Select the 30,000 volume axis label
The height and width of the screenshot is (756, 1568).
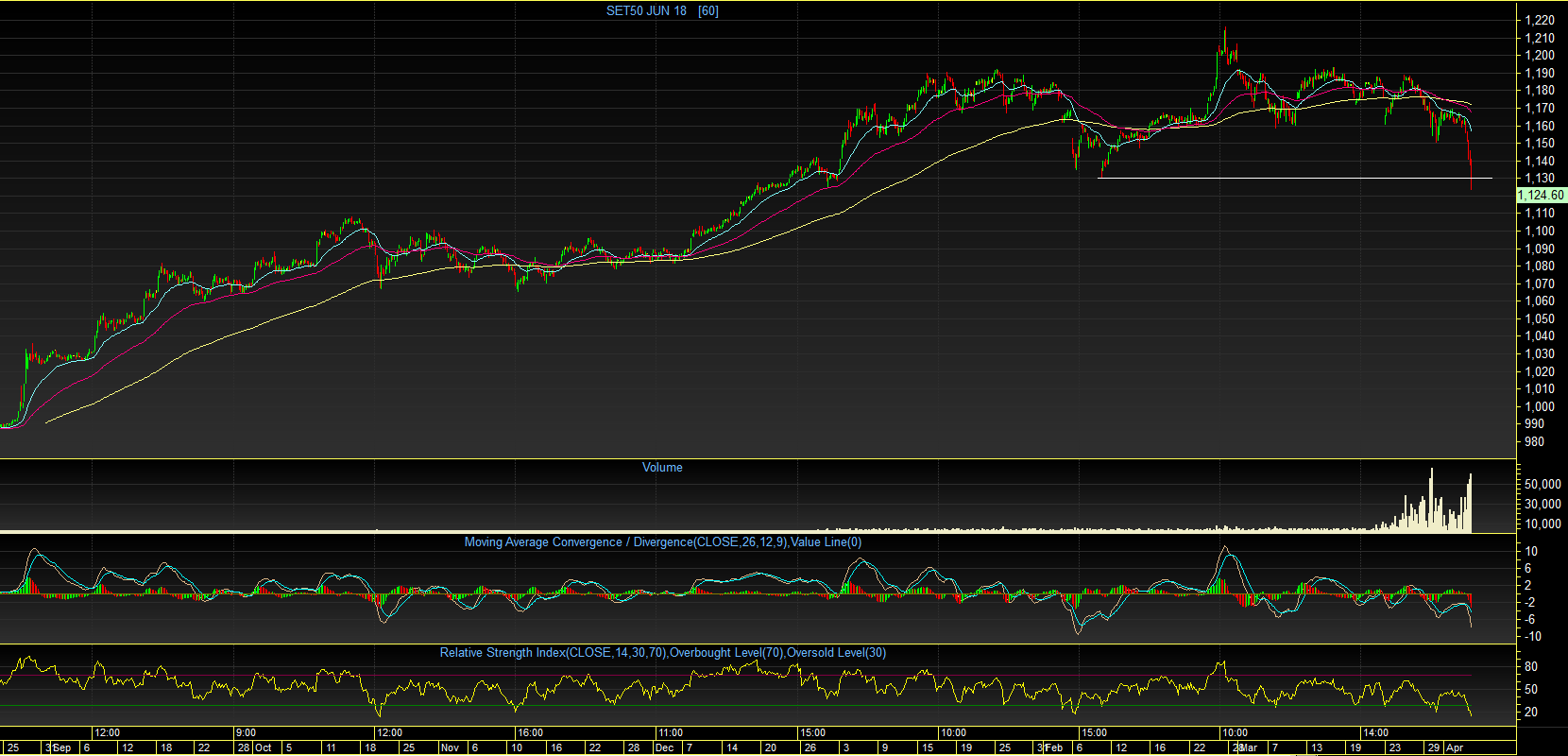[1542, 504]
